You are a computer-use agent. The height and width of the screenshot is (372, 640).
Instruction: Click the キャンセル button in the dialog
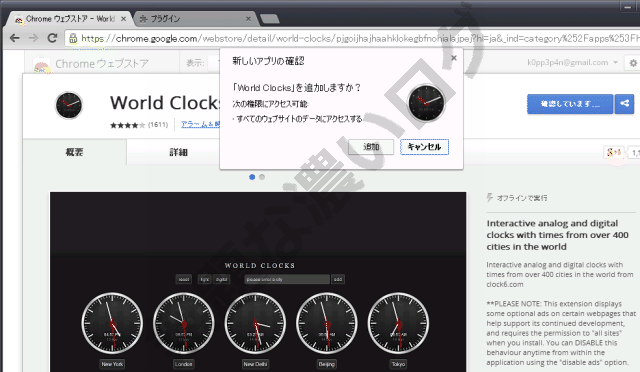[424, 147]
